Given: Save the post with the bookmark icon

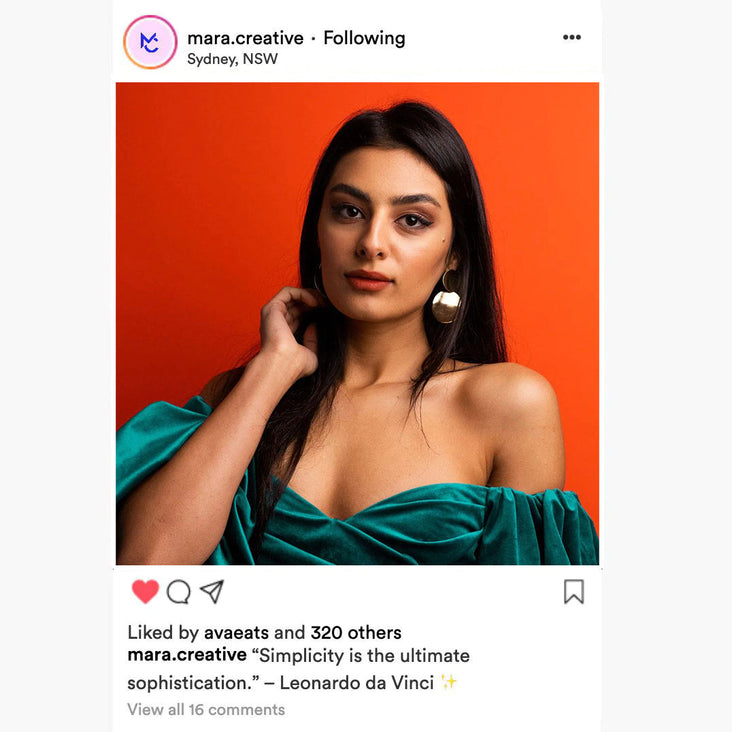Looking at the screenshot, I should (x=574, y=591).
